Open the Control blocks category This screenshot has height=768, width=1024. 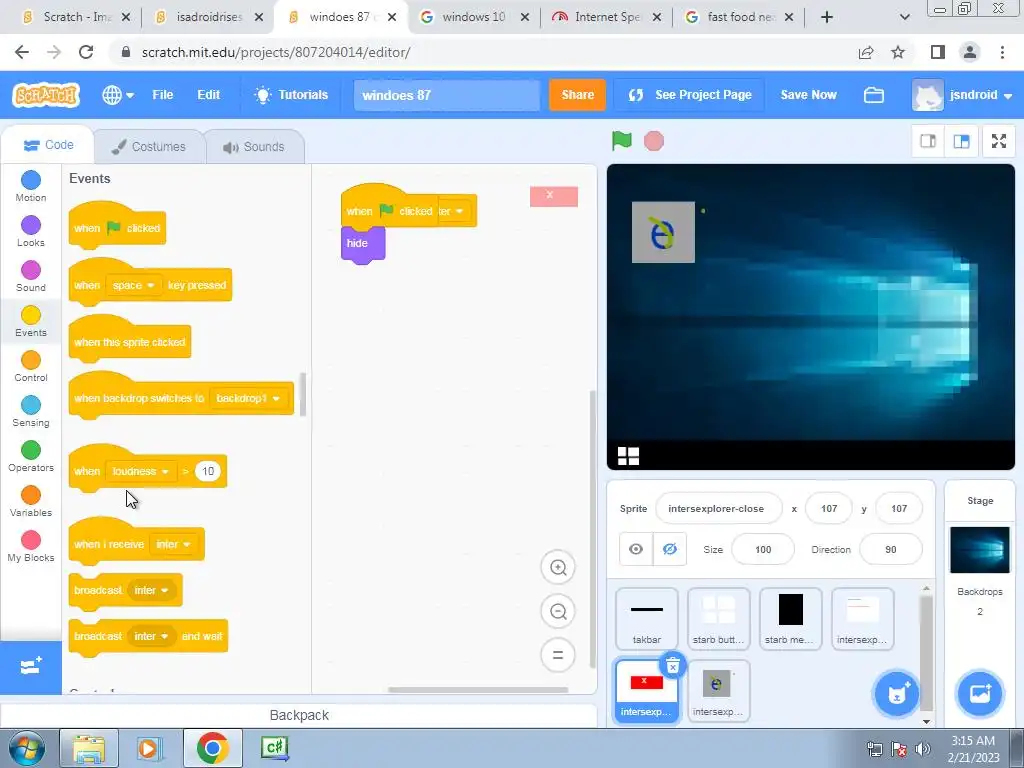(x=31, y=366)
